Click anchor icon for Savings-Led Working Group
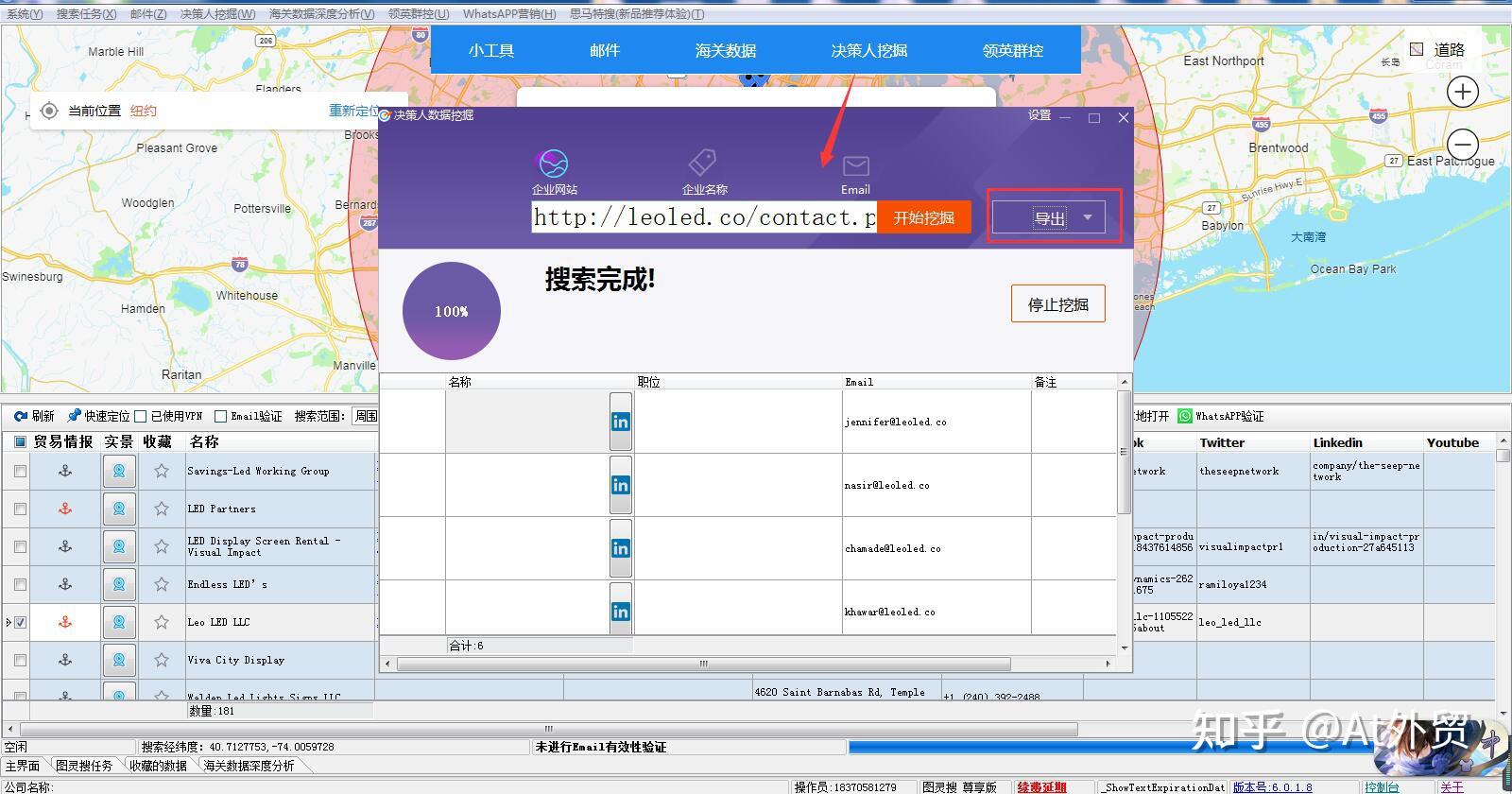The image size is (1512, 794). [65, 470]
